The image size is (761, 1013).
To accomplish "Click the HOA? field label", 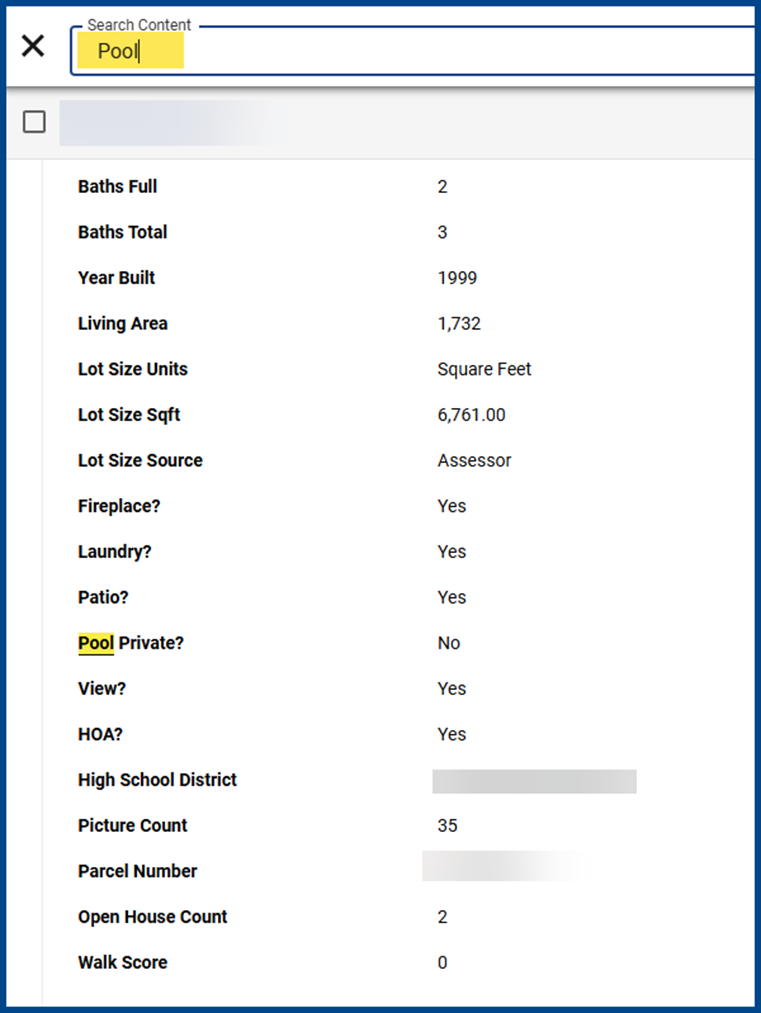I will 100,735.
